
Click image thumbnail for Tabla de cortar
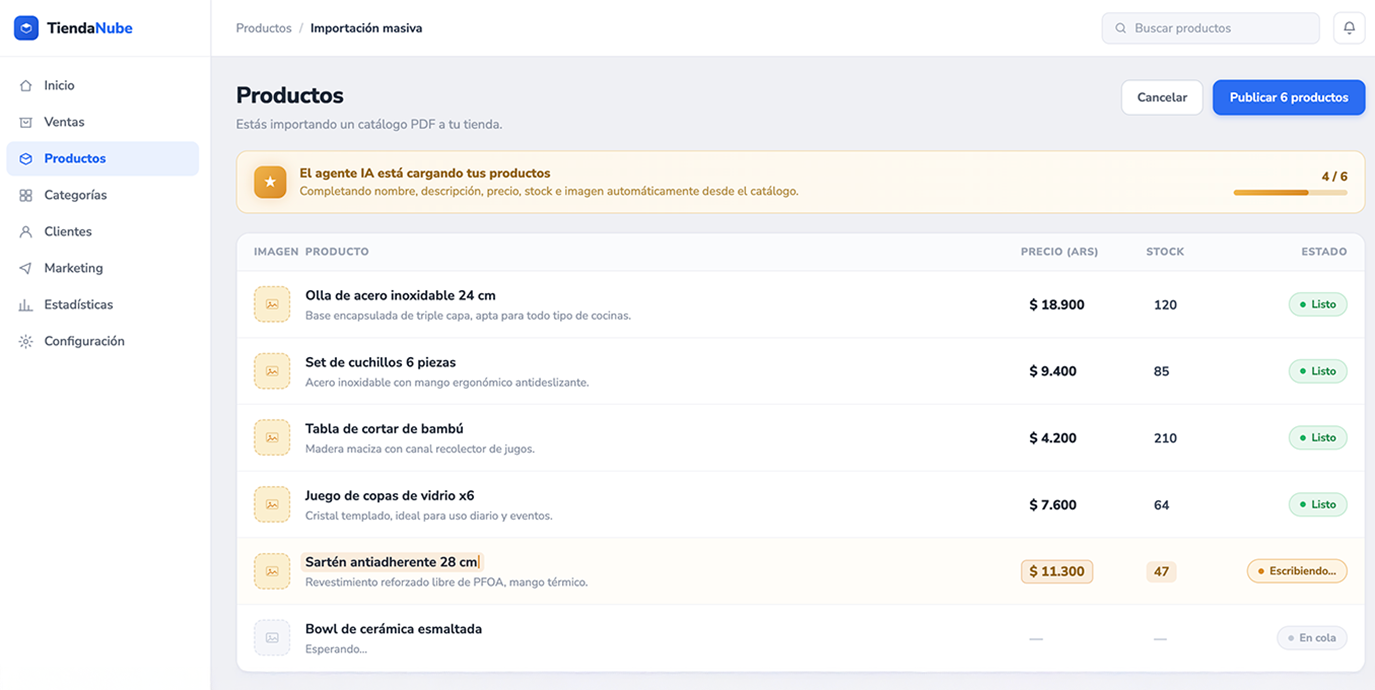pos(272,438)
